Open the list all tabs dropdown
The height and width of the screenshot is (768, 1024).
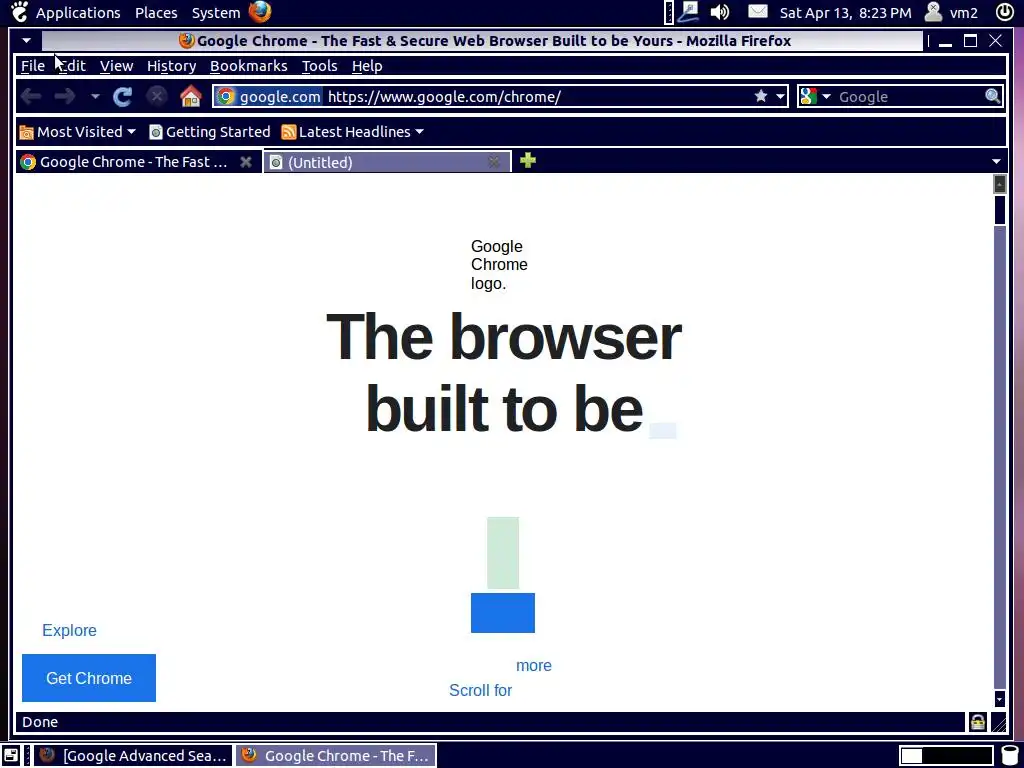pyautogui.click(x=996, y=161)
